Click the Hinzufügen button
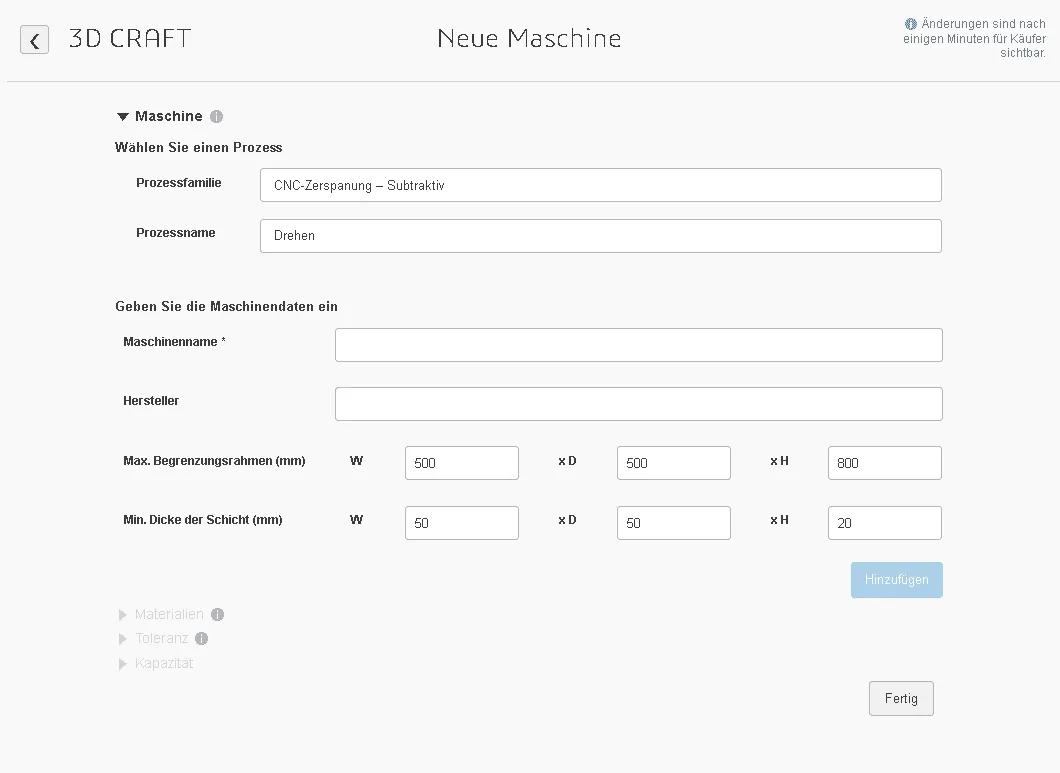The height and width of the screenshot is (773, 1060). point(896,580)
